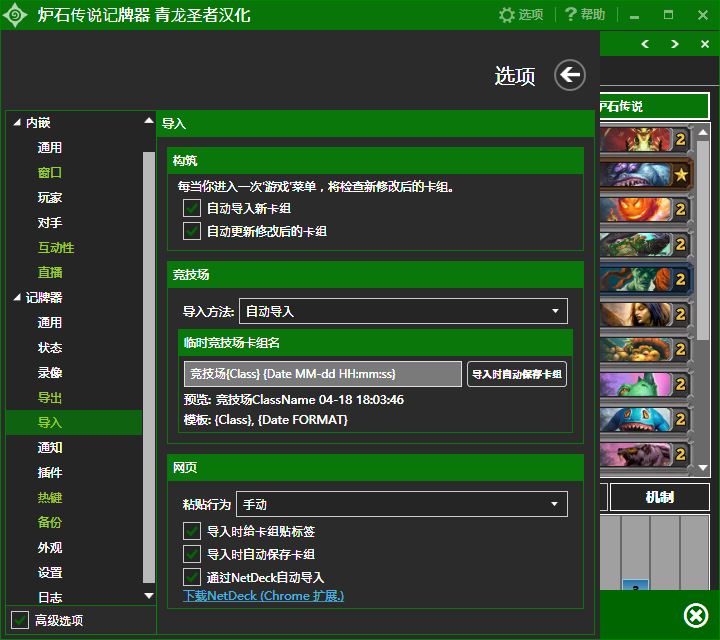Open 窗口 under 内嵌

[50, 173]
